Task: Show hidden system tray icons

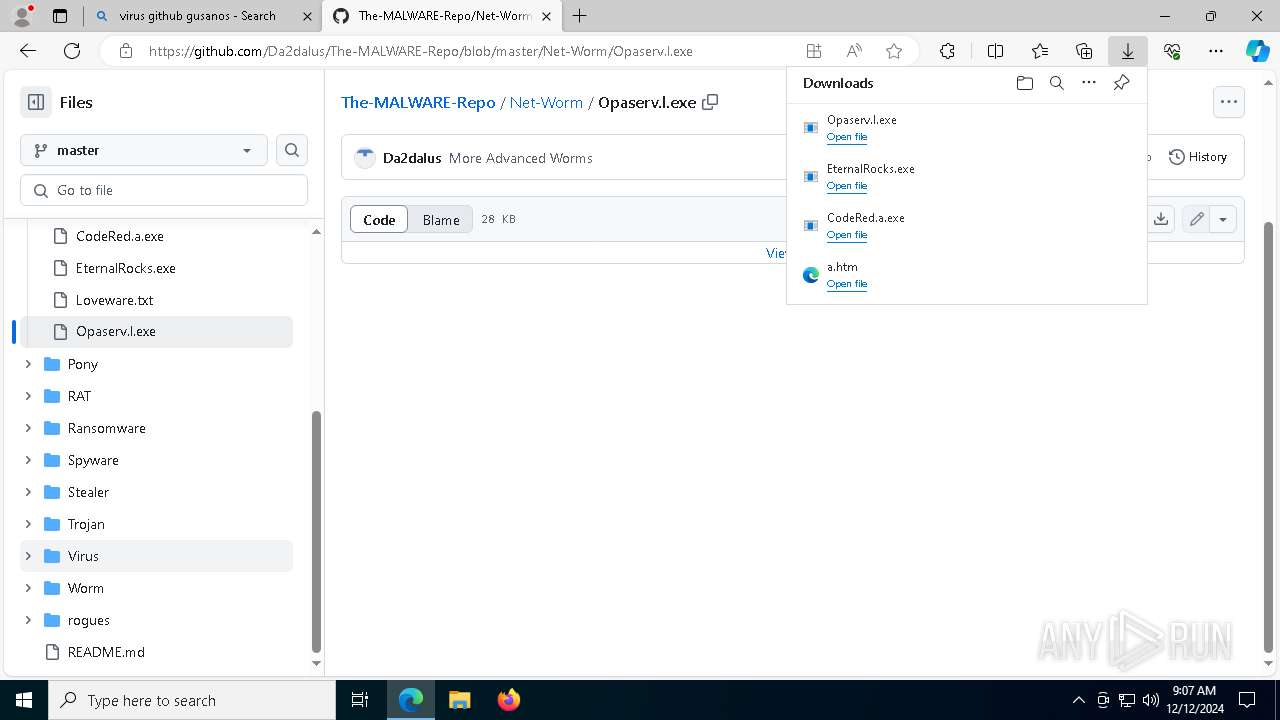Action: [1078, 700]
